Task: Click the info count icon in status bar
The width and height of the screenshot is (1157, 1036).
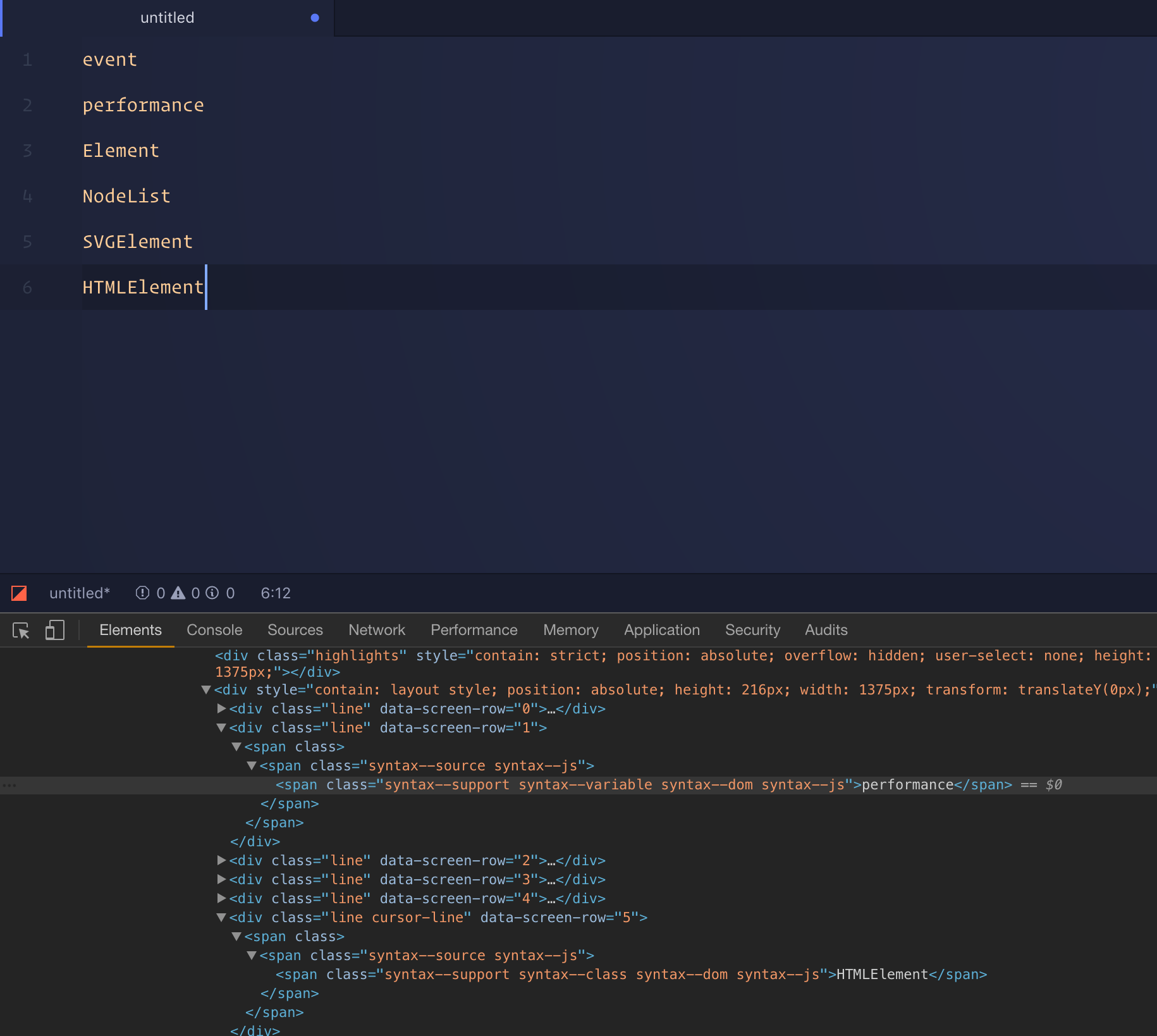Action: tap(212, 593)
